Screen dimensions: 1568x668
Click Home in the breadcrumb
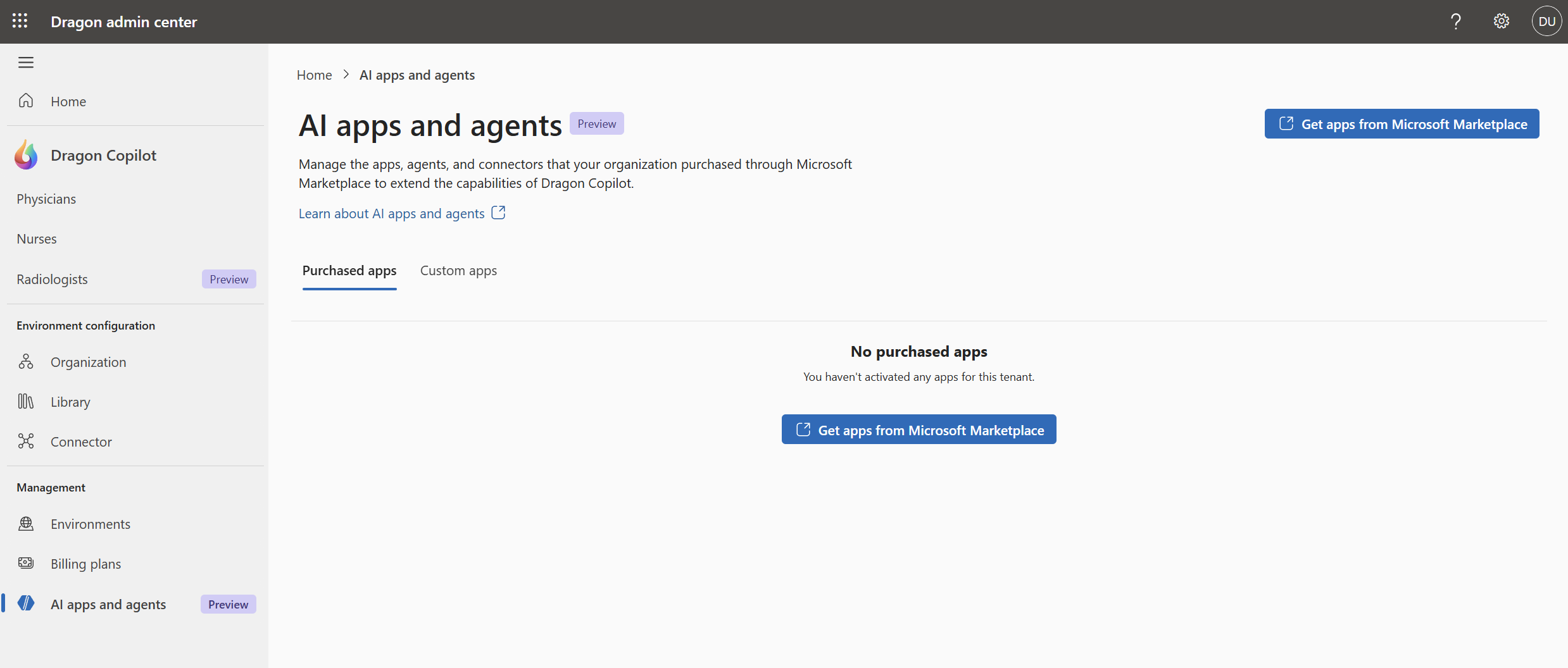pyautogui.click(x=314, y=75)
